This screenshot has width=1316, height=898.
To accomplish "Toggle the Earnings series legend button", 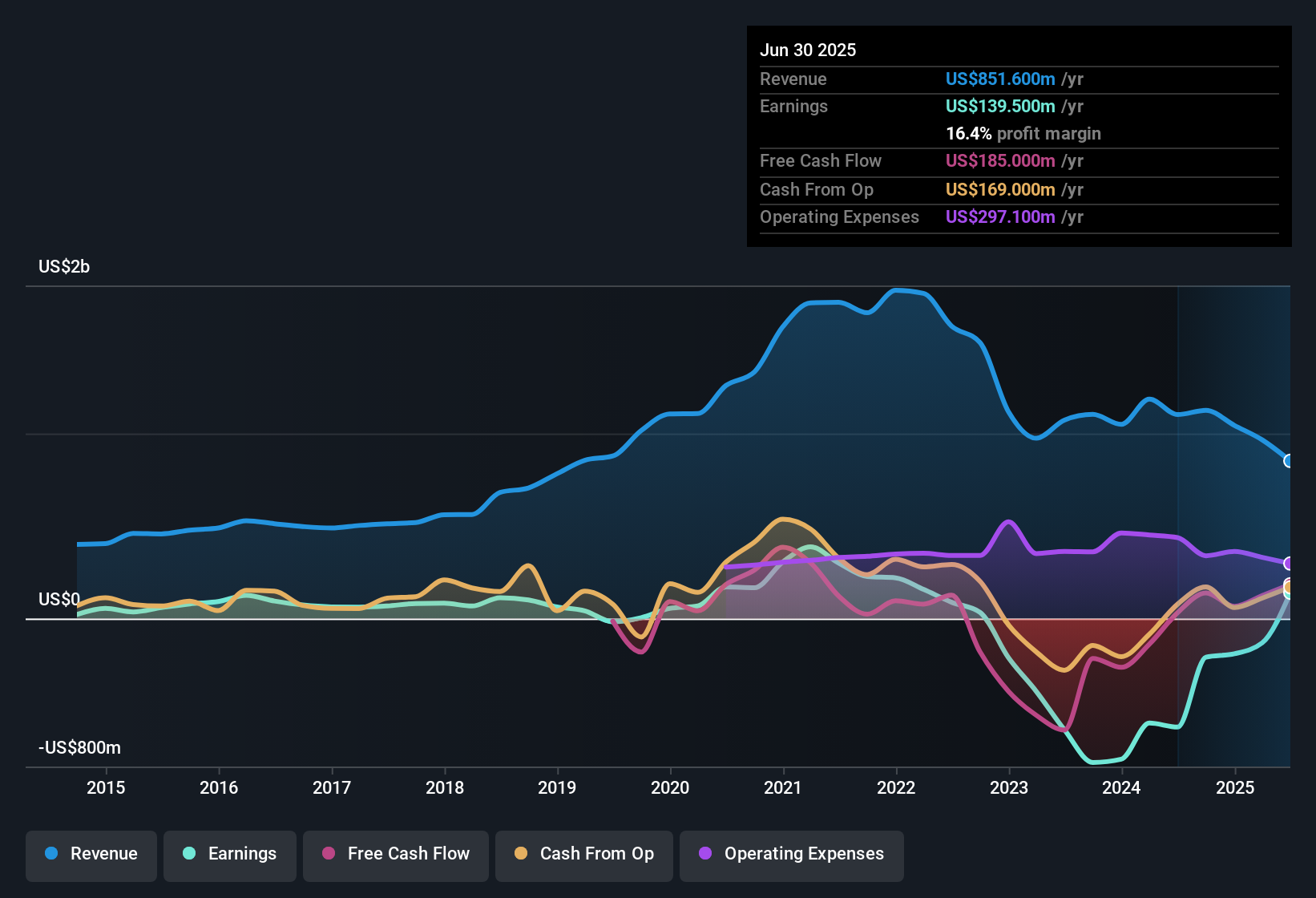I will pyautogui.click(x=230, y=855).
